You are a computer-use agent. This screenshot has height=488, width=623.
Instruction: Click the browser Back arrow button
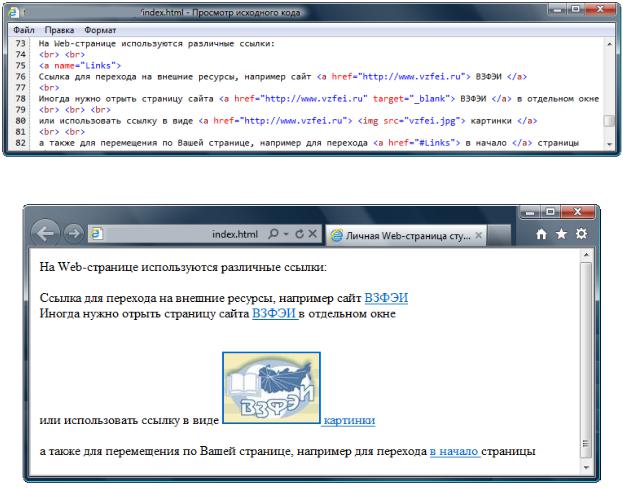click(x=44, y=233)
